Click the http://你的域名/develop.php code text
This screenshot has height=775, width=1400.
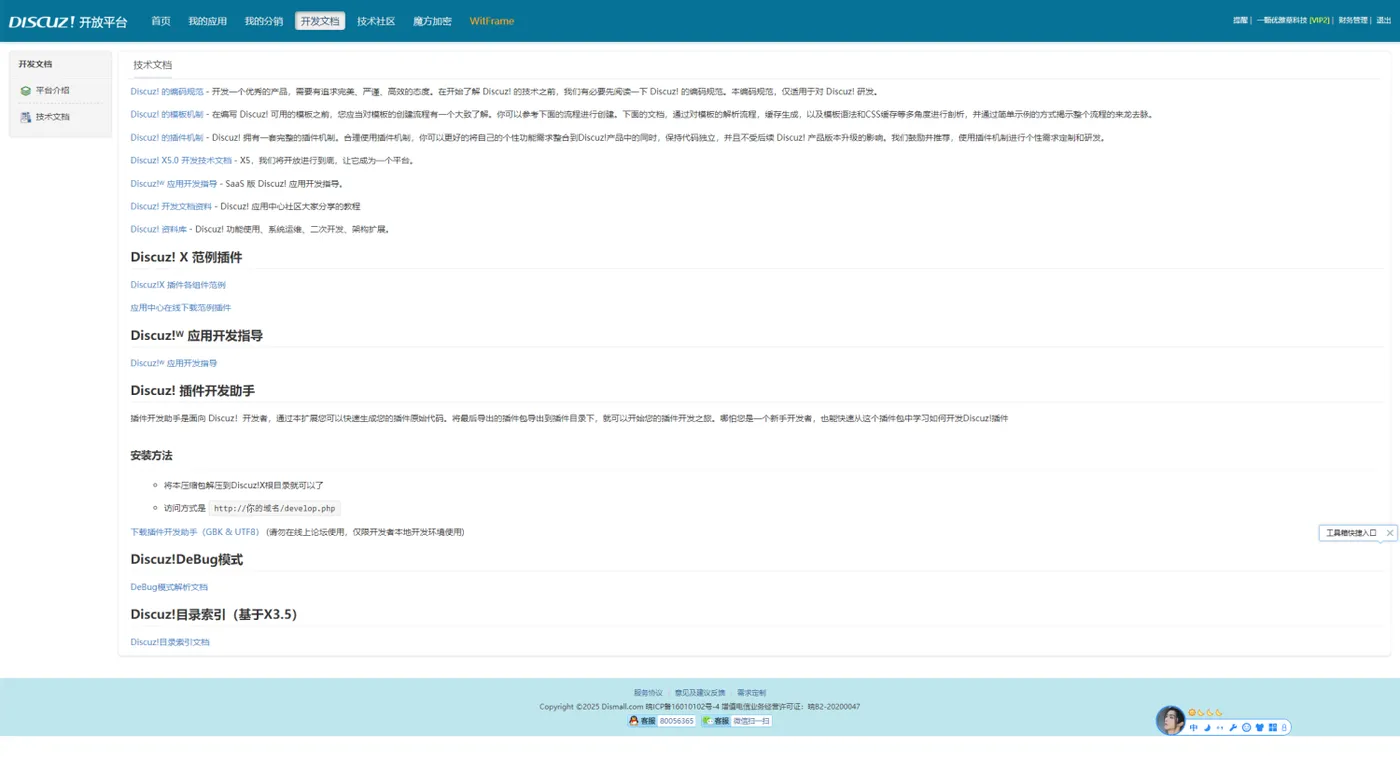(x=275, y=508)
